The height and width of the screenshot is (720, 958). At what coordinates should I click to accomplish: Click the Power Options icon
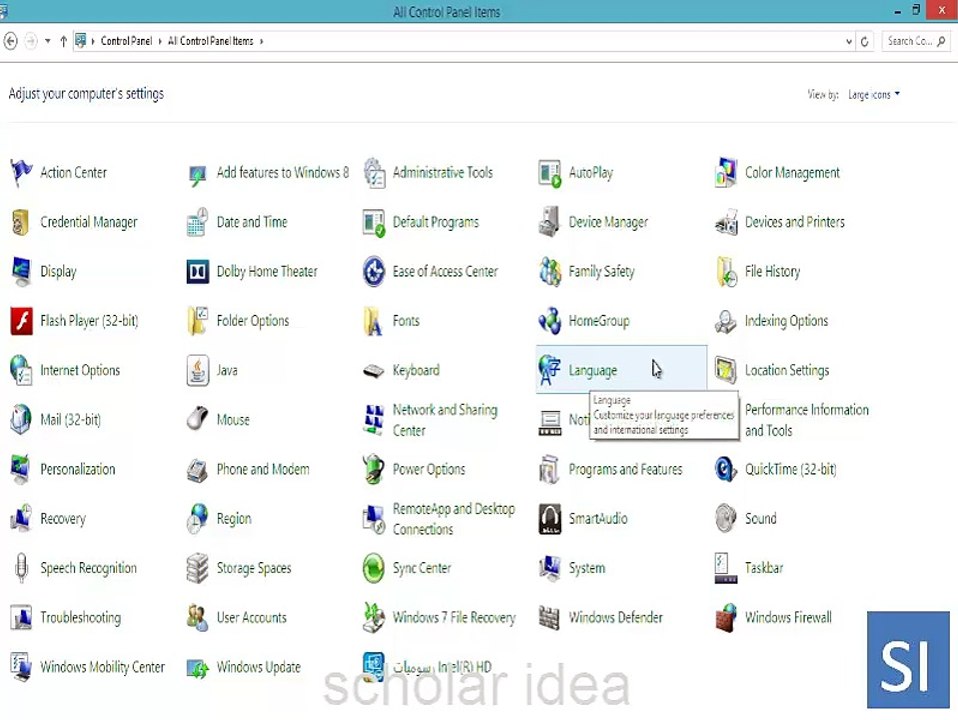click(373, 469)
